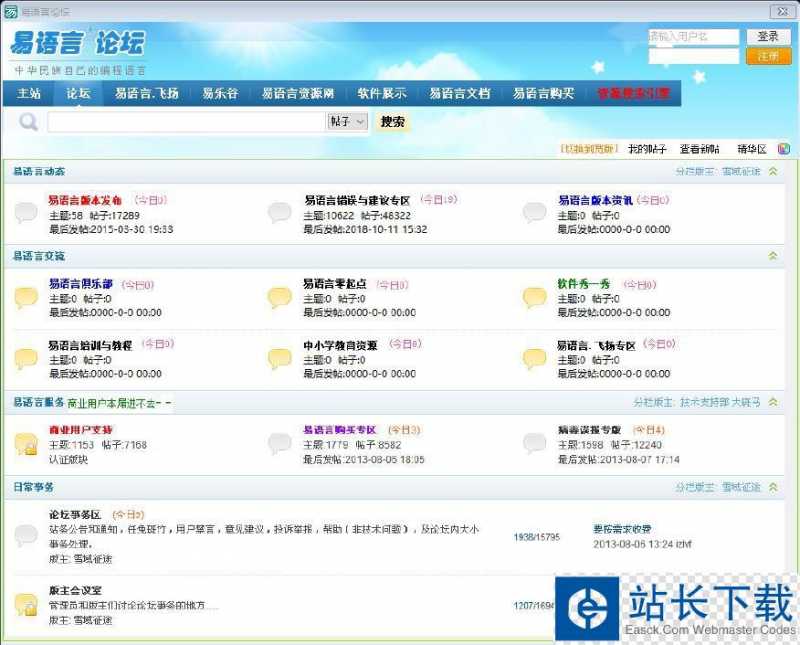The width and height of the screenshot is (800, 645).
Task: Click the bubble icon for 易语言版本资讯
Action: pyautogui.click(x=534, y=213)
